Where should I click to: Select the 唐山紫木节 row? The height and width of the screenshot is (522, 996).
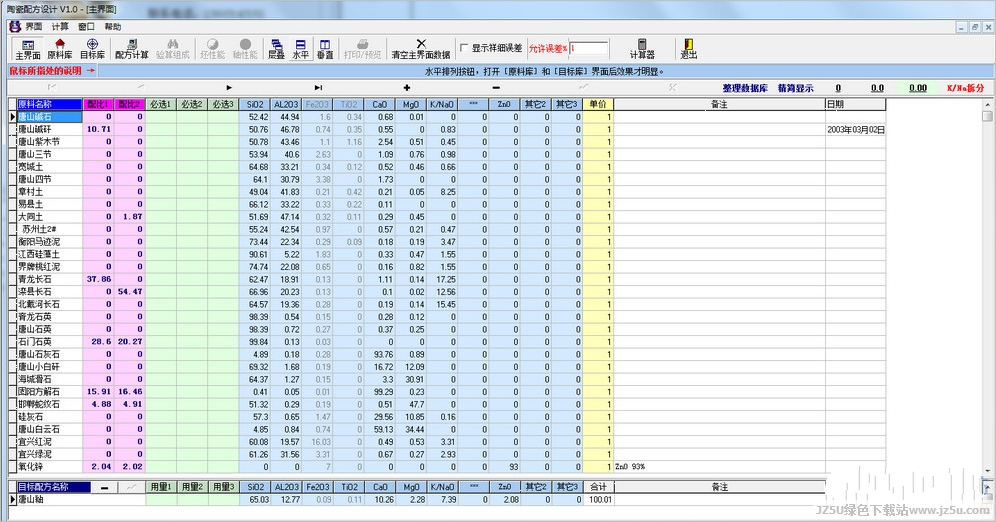(x=50, y=142)
